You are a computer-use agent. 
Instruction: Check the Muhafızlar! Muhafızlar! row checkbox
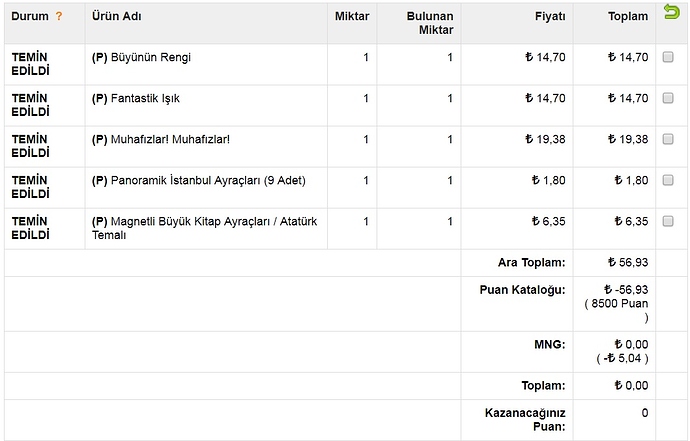click(668, 139)
